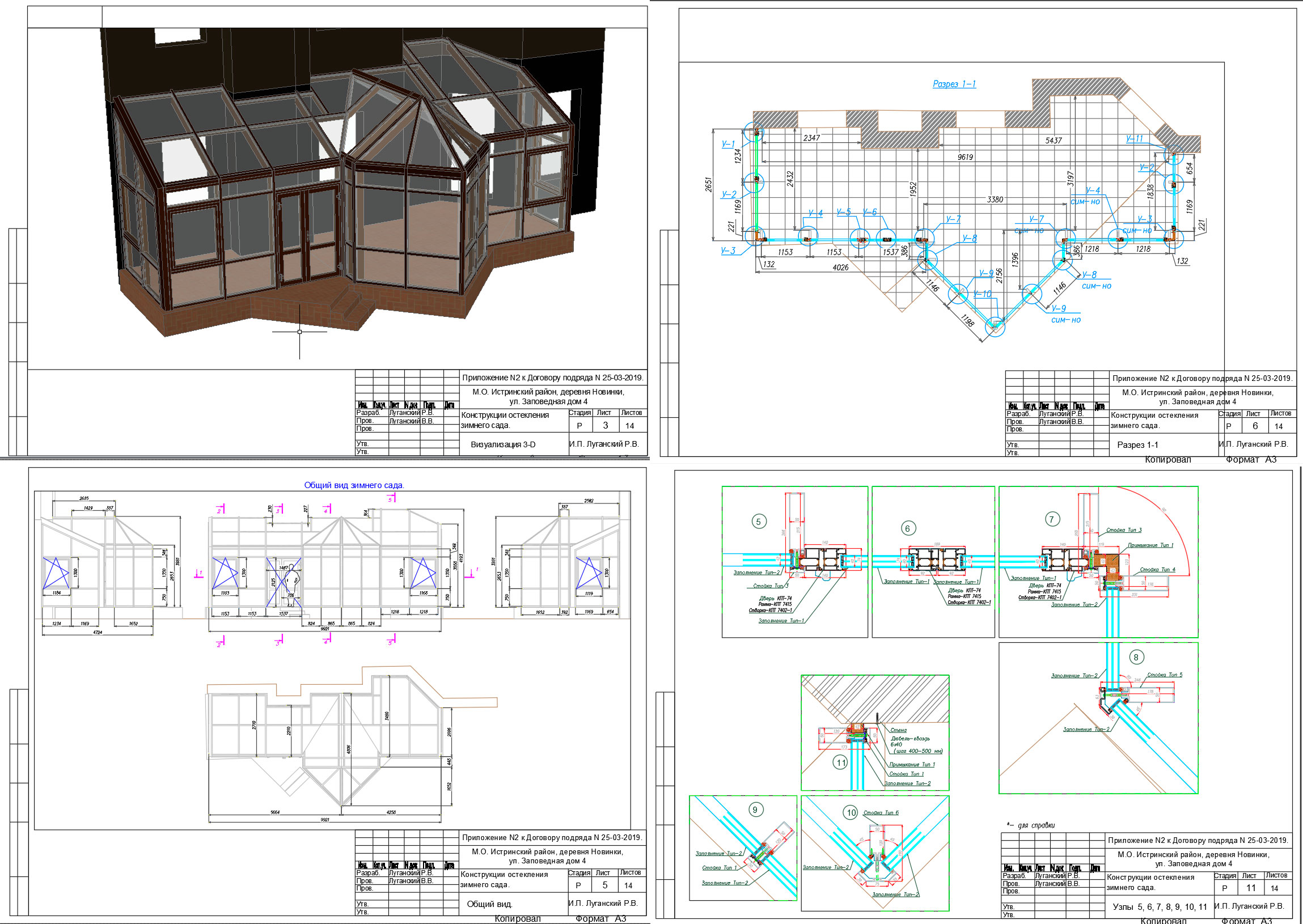Image resolution: width=1303 pixels, height=924 pixels.
Task: Pick the vertical 2651 dimension in Разрез 1-1
Action: [x=708, y=184]
